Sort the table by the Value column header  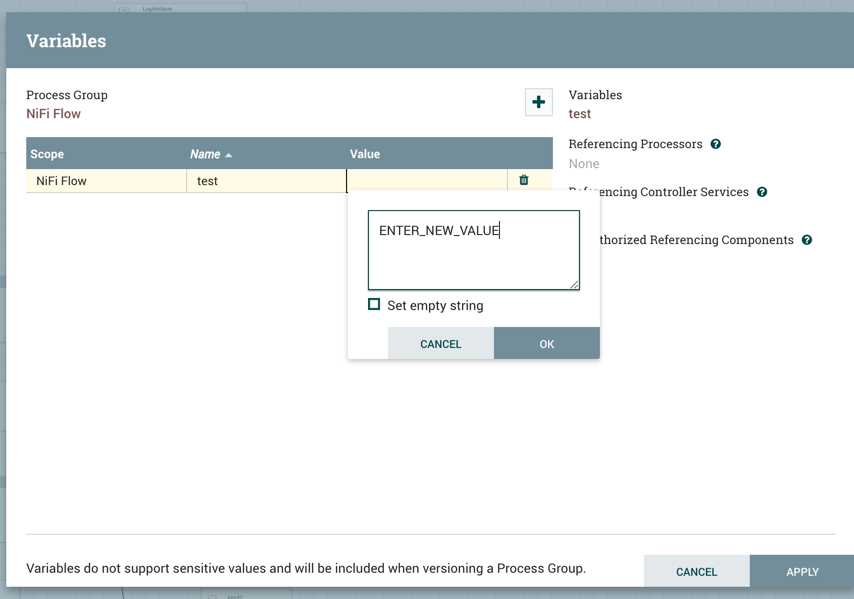365,153
